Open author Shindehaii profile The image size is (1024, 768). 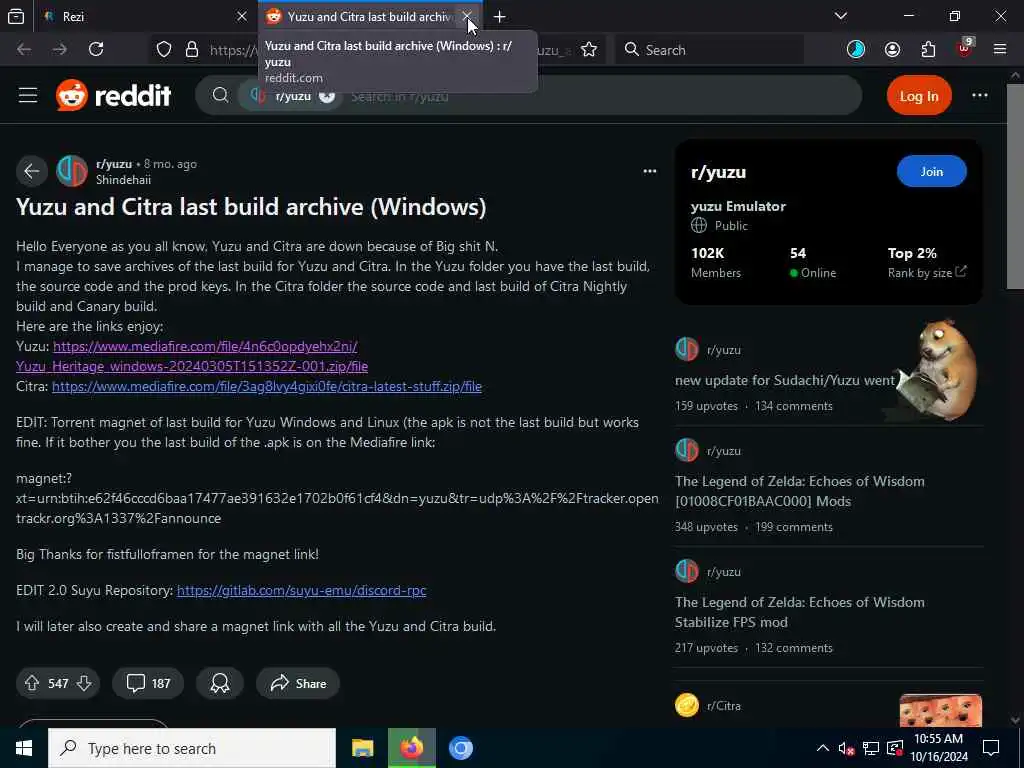pos(123,180)
